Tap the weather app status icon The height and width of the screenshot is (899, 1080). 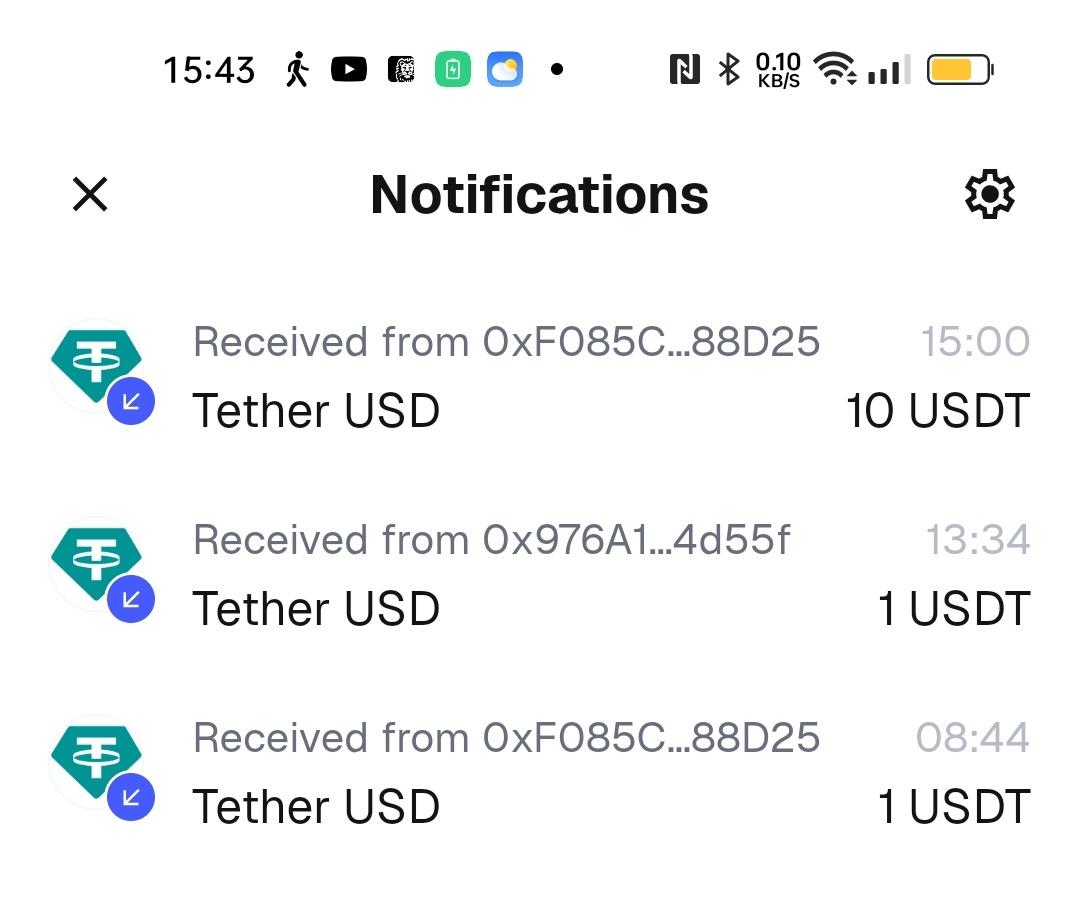coord(505,70)
